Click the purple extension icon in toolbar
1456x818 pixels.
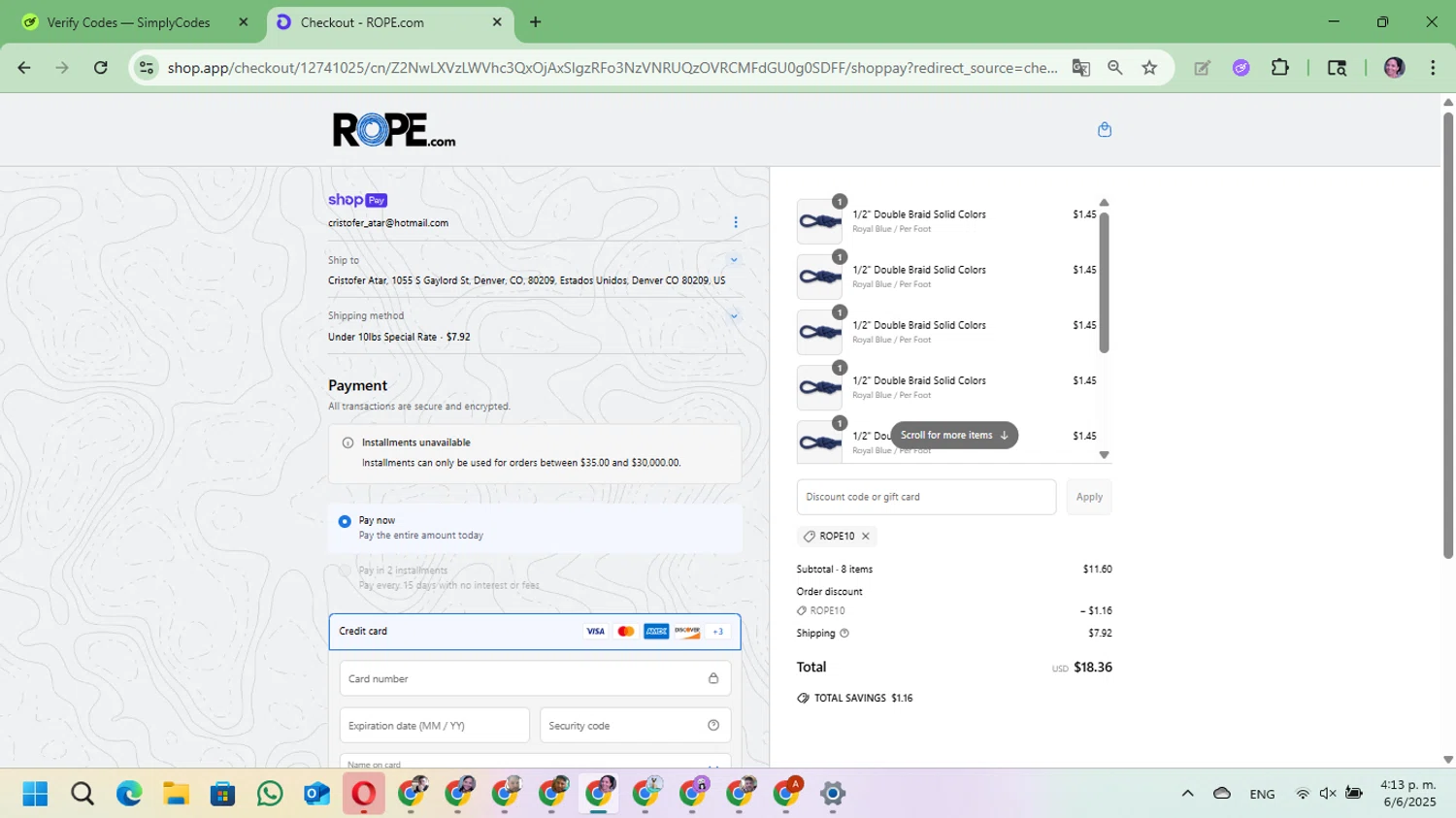coord(1241,67)
